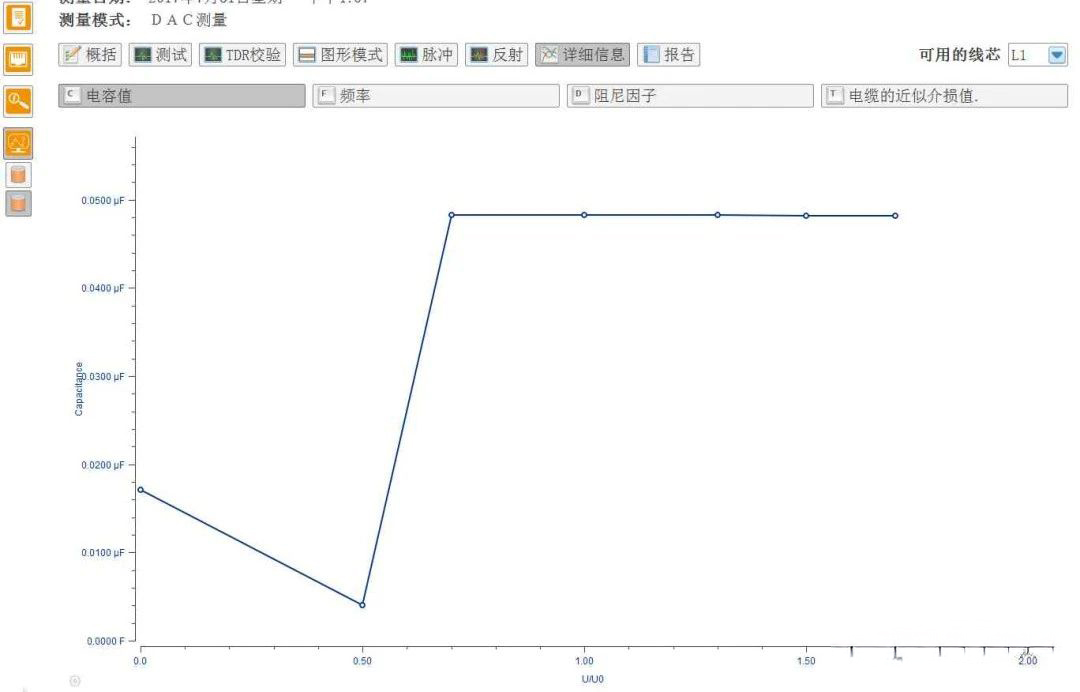The height and width of the screenshot is (692, 1080).
Task: Open the 报告 report tab
Action: [668, 55]
